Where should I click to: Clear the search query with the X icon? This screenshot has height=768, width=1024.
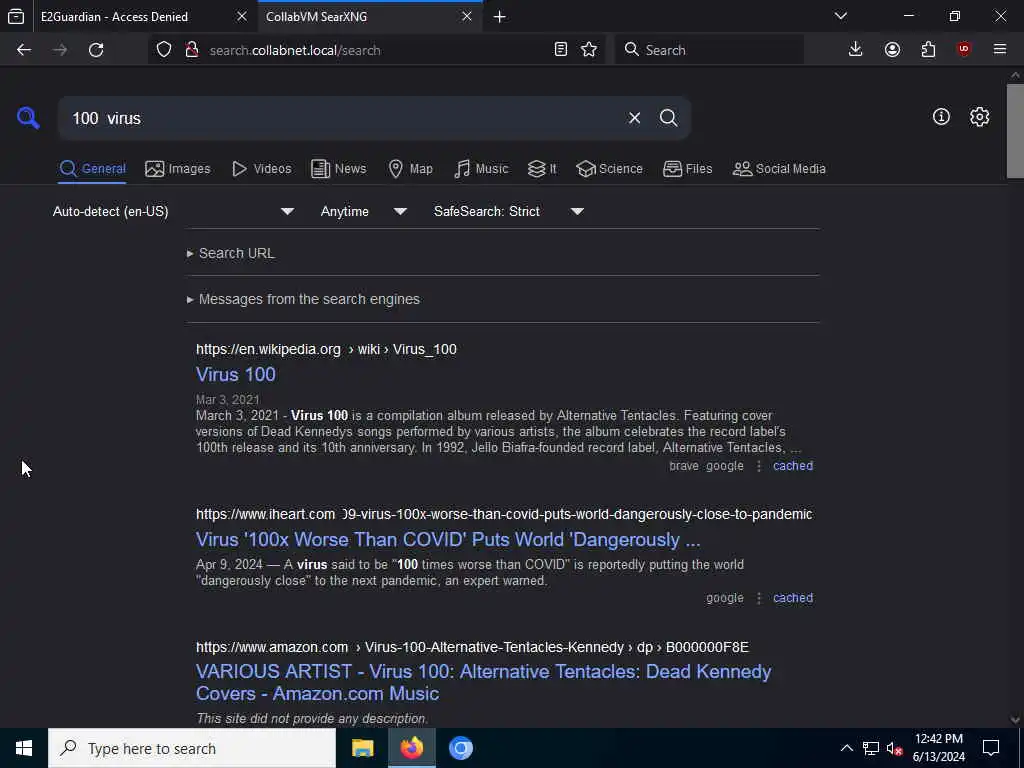tap(634, 118)
